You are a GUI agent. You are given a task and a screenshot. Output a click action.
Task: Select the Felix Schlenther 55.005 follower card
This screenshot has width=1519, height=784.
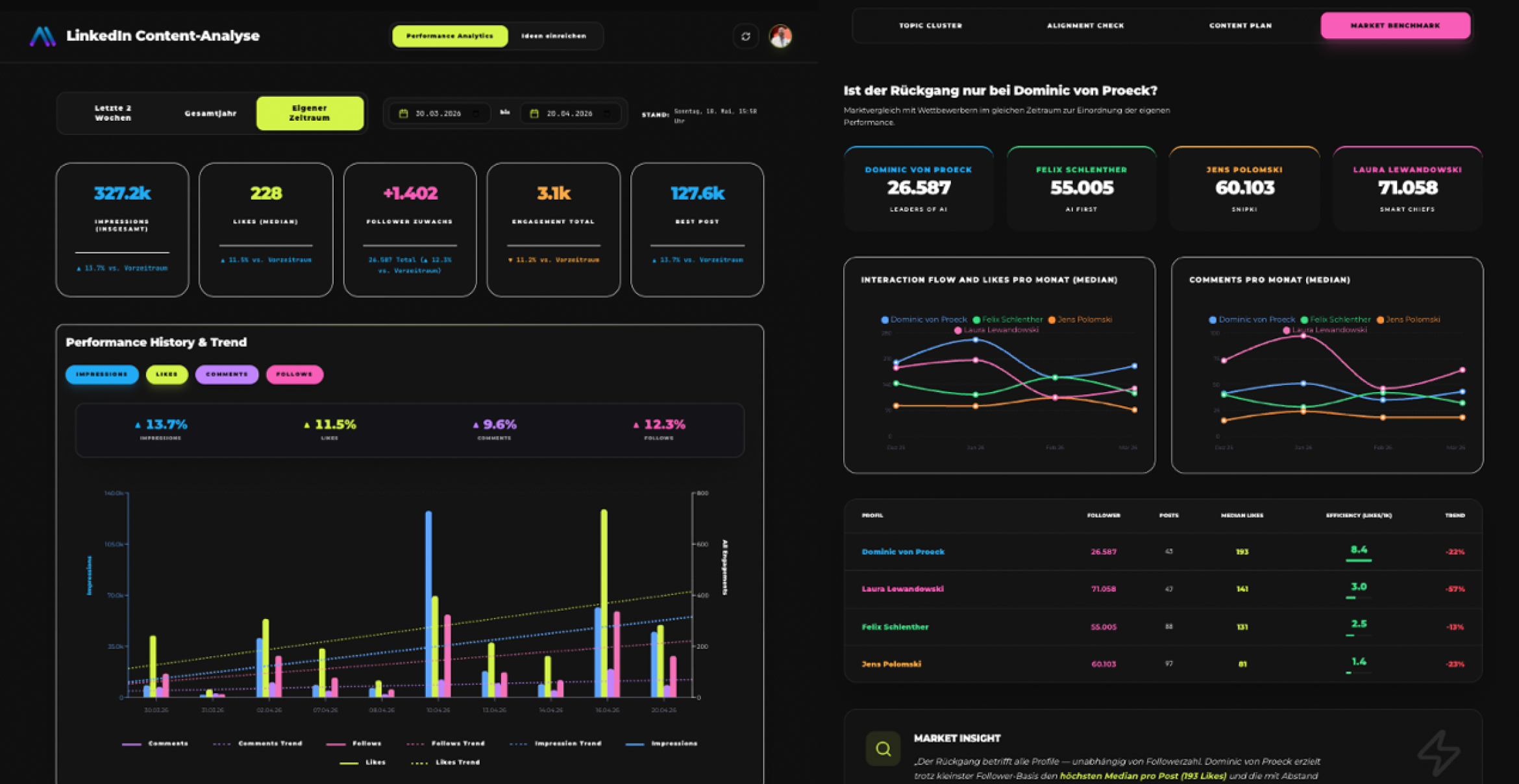click(x=1081, y=189)
